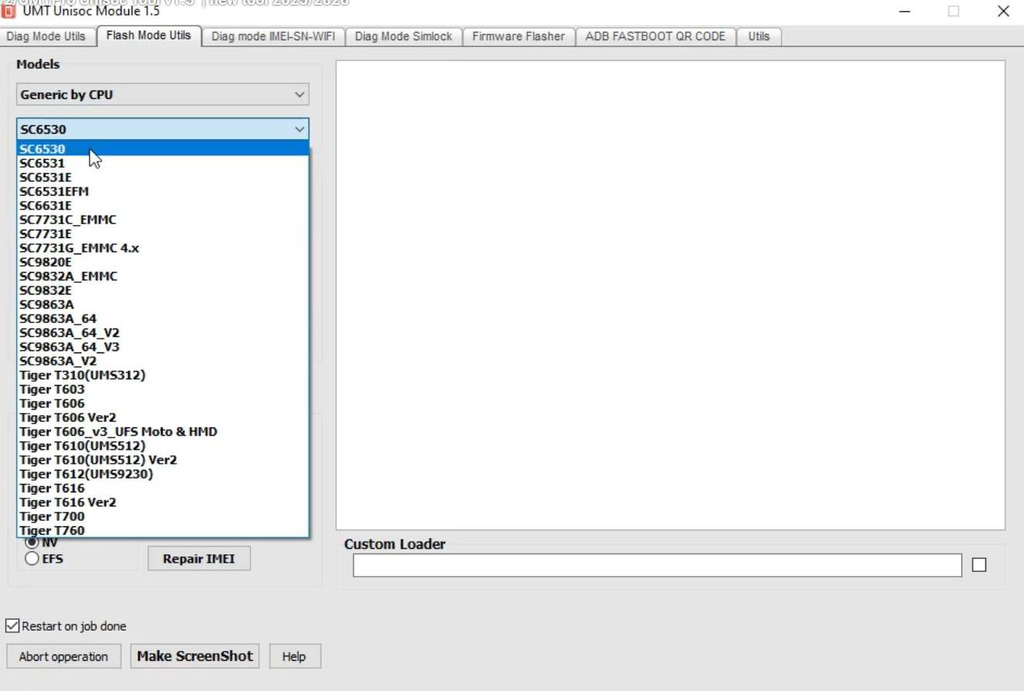Choose Tiger T603 CPU
This screenshot has height=691, width=1024.
(x=163, y=389)
